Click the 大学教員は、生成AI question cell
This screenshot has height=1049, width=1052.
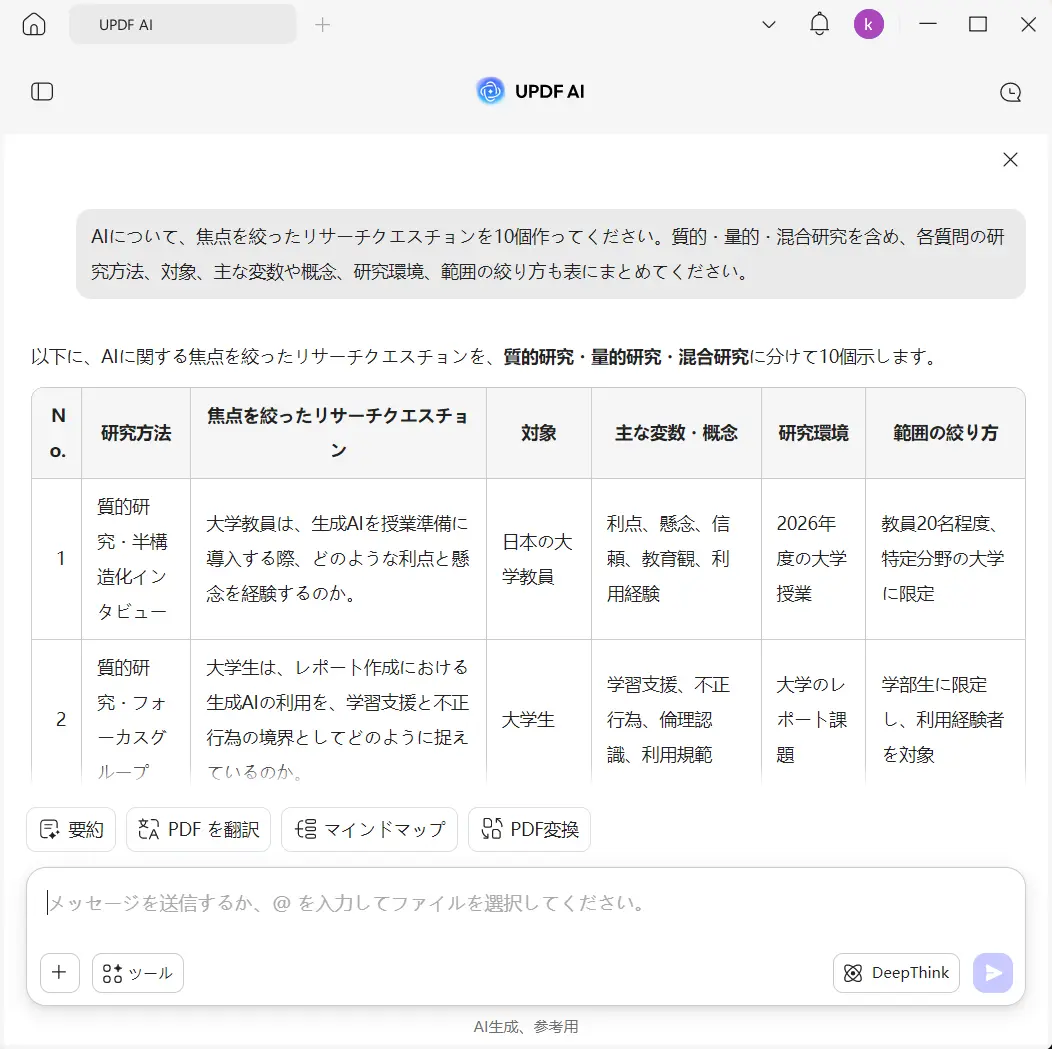point(338,559)
